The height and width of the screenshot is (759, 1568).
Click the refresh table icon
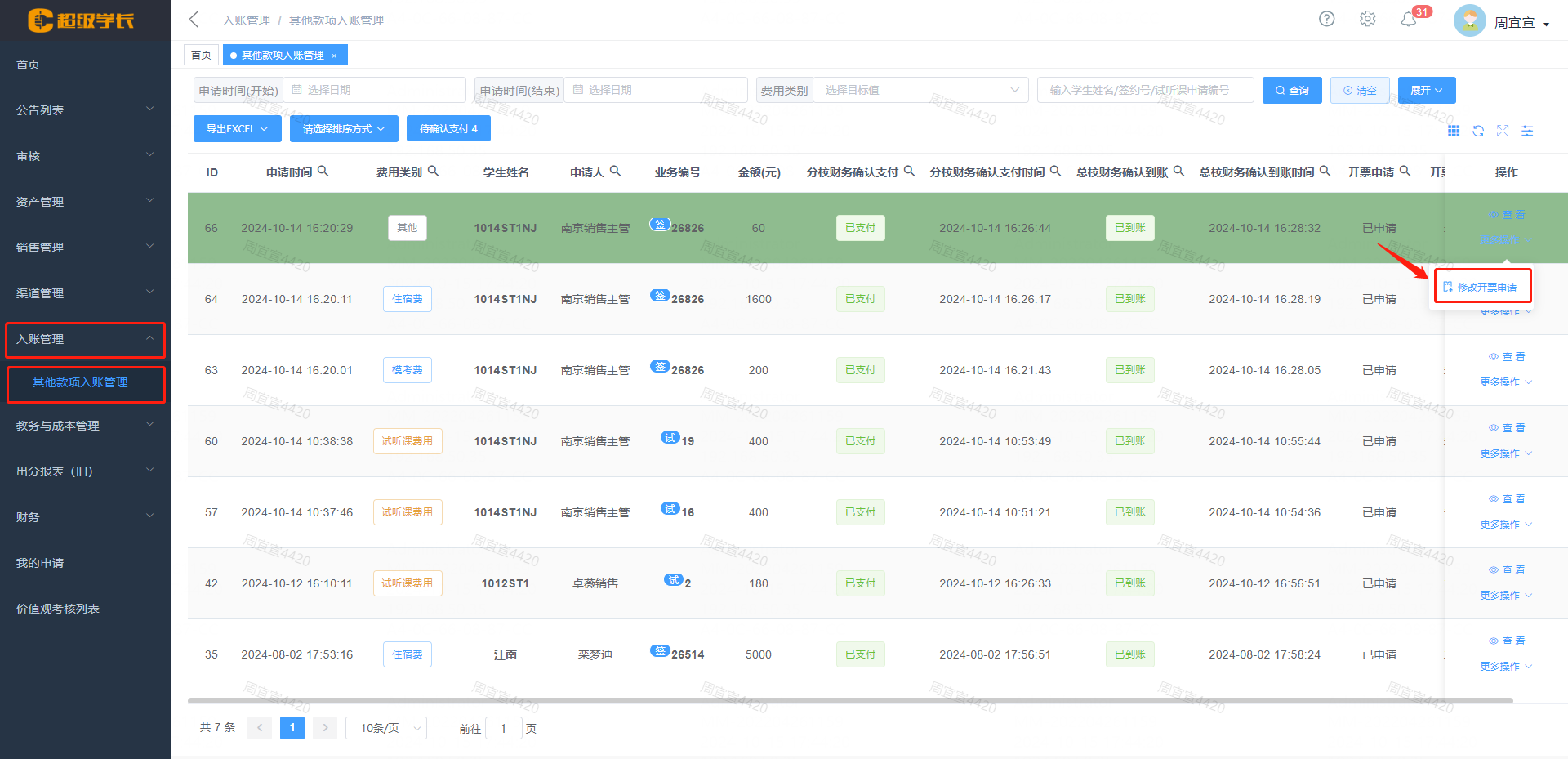(1478, 131)
